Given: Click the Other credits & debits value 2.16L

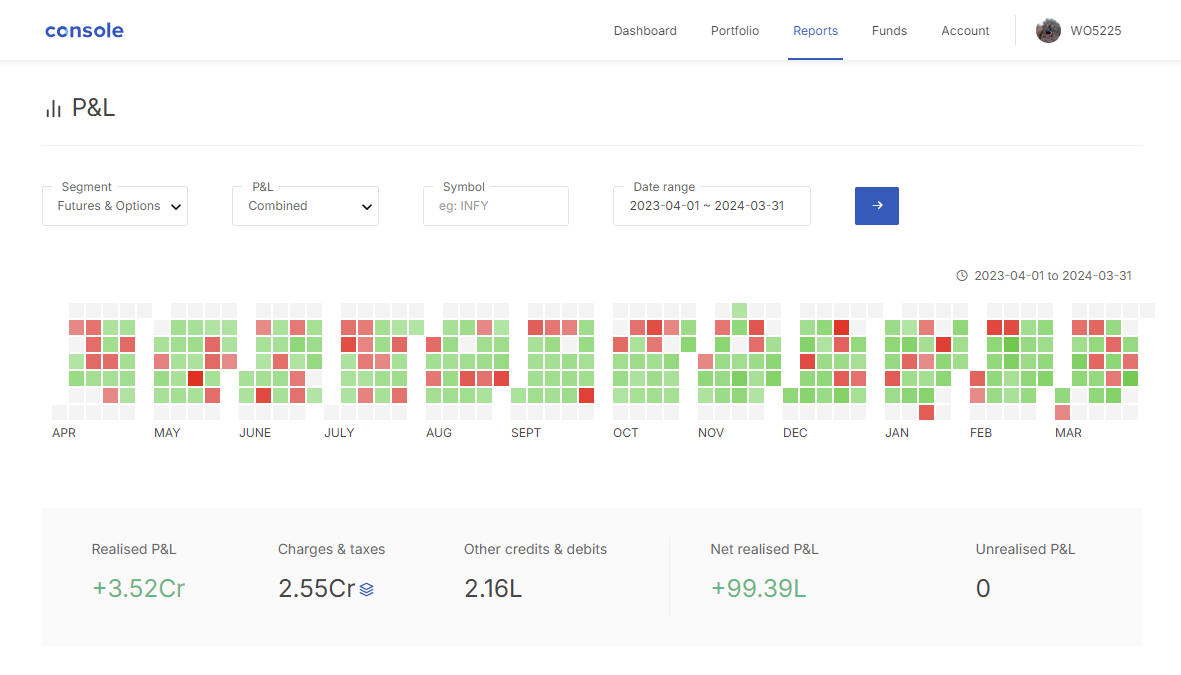Looking at the screenshot, I should point(493,588).
